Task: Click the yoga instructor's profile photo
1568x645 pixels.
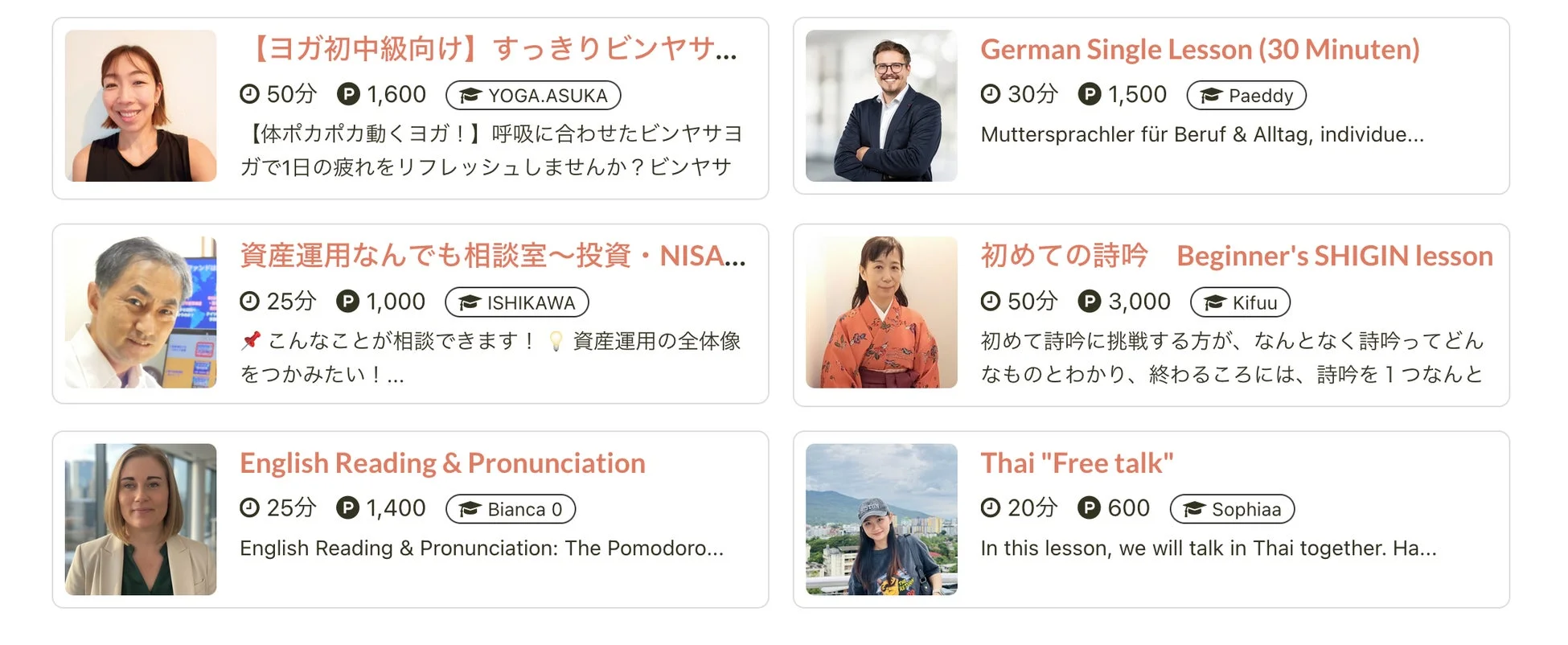Action: [142, 105]
